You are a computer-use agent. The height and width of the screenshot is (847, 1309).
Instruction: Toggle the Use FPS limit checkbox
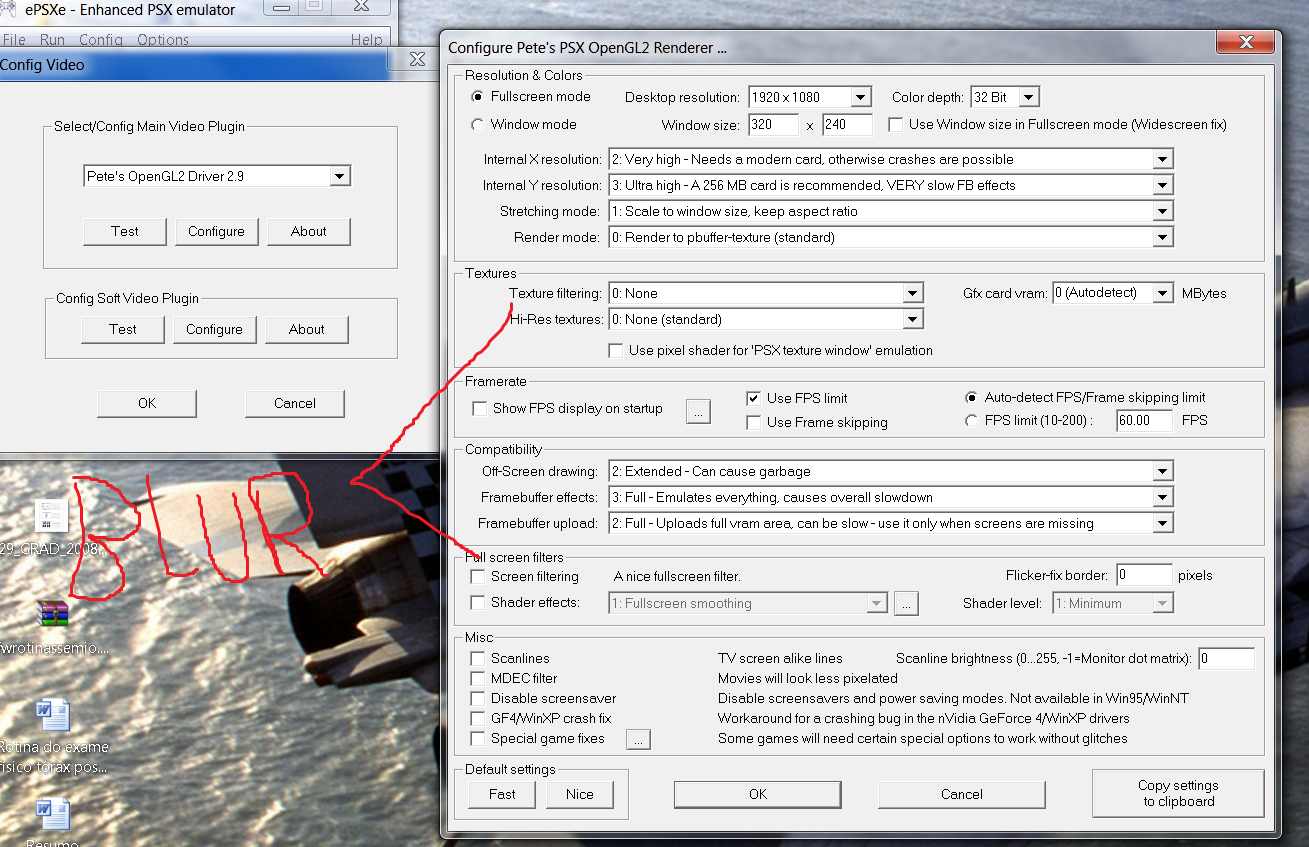click(754, 398)
